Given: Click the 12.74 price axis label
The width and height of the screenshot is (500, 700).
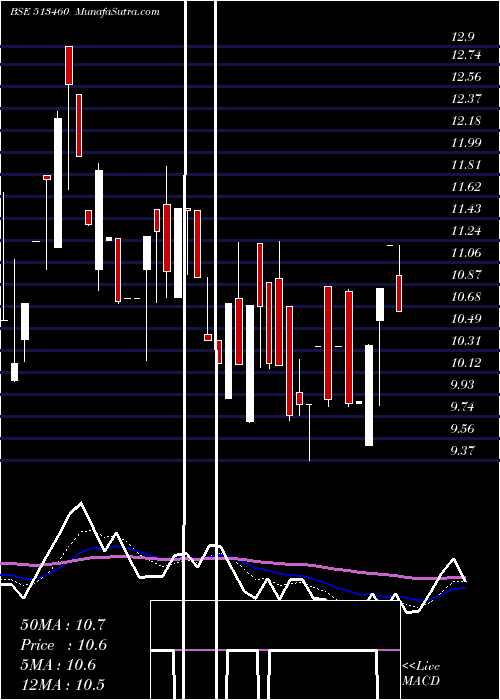Looking at the screenshot, I should (x=466, y=55).
